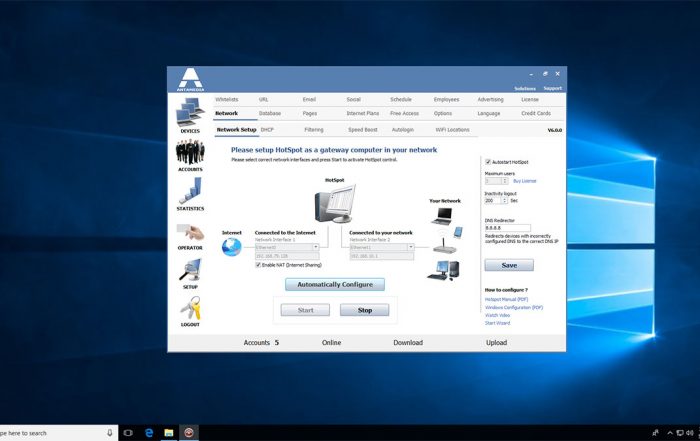Click the Watch Video link
The image size is (700, 441).
[497, 315]
